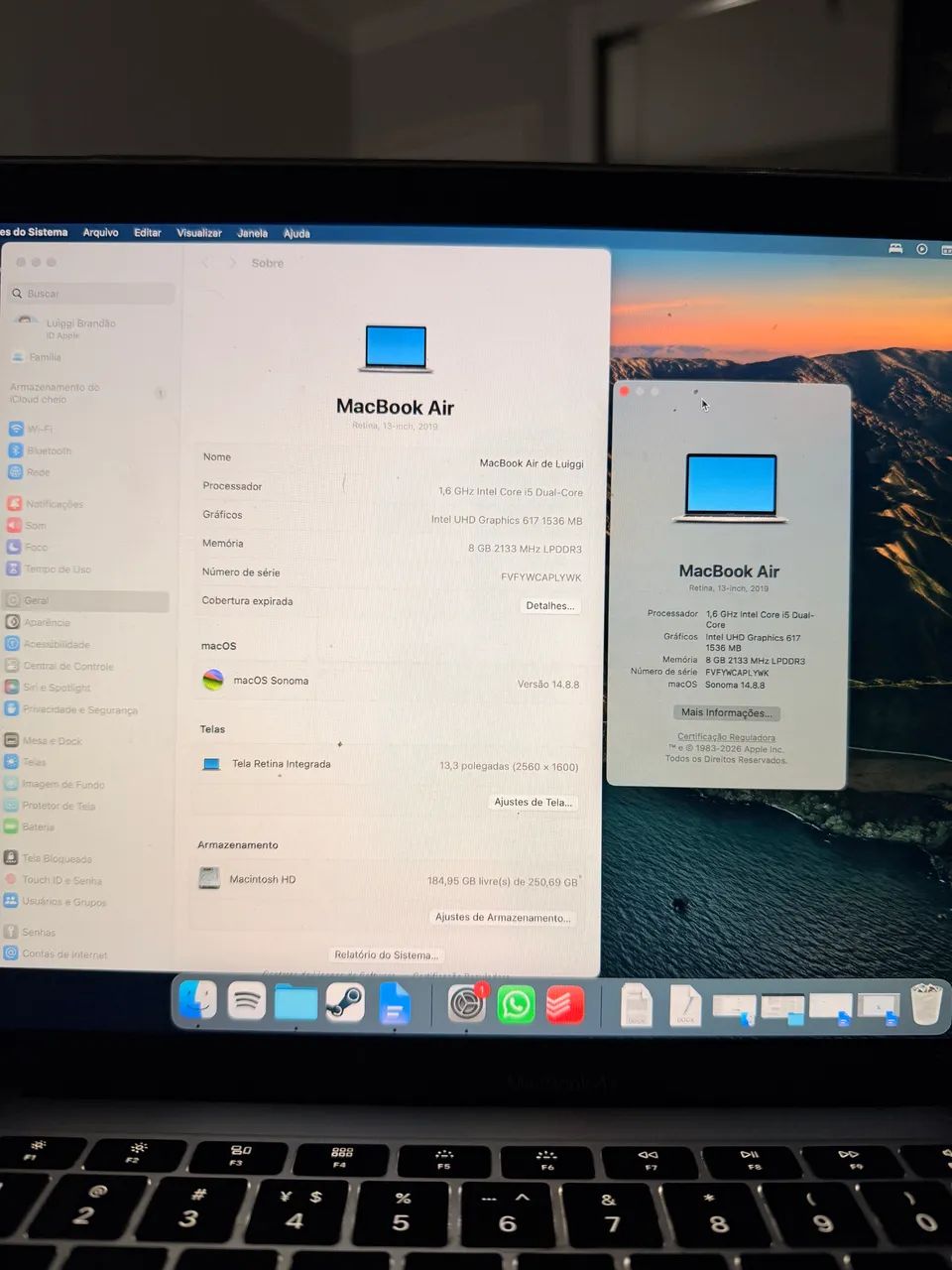Image resolution: width=952 pixels, height=1270 pixels.
Task: Click the MacBook Air image in Sobre panel
Action: click(396, 348)
